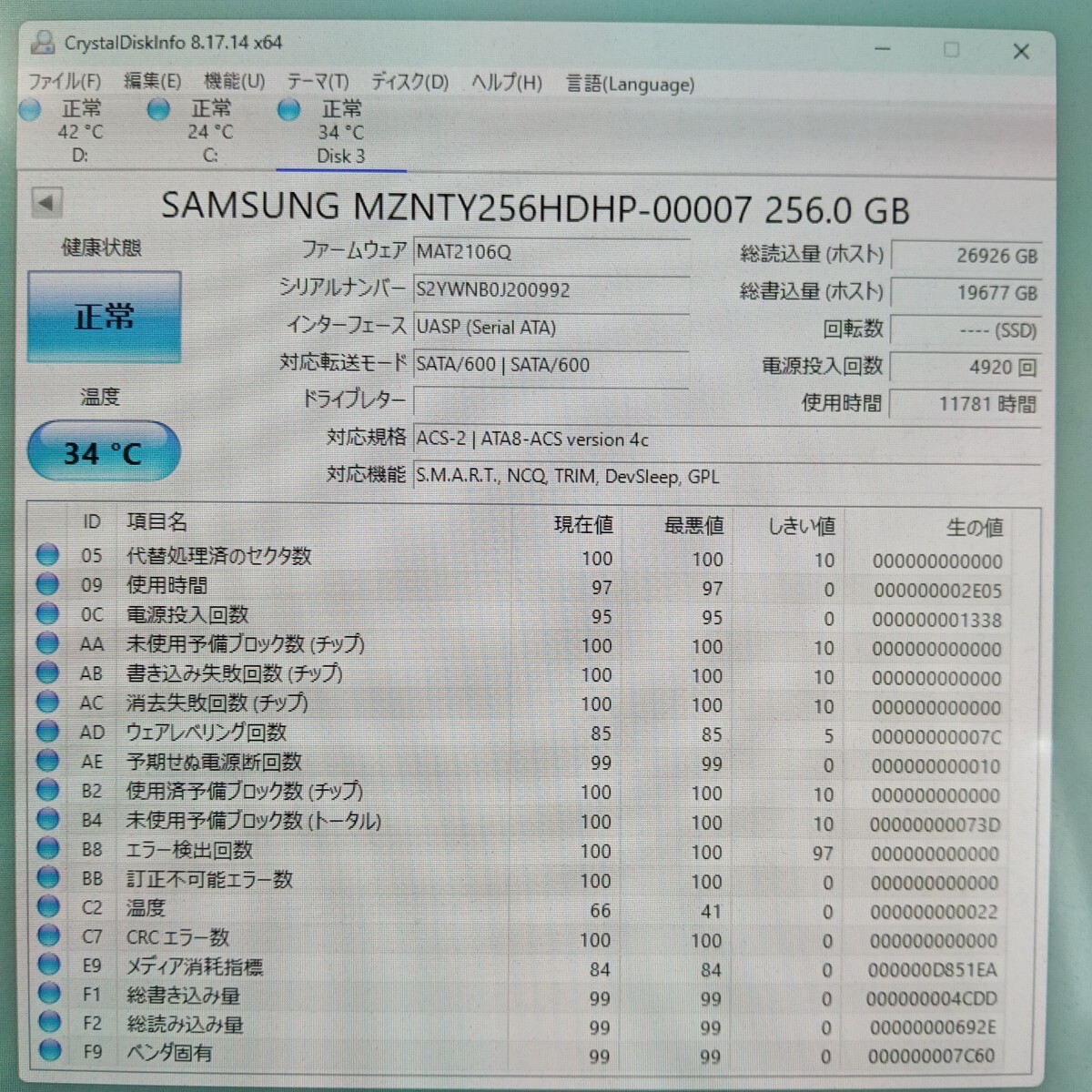The height and width of the screenshot is (1092, 1092).
Task: Click status circle for Disk 3
Action: tap(288, 110)
